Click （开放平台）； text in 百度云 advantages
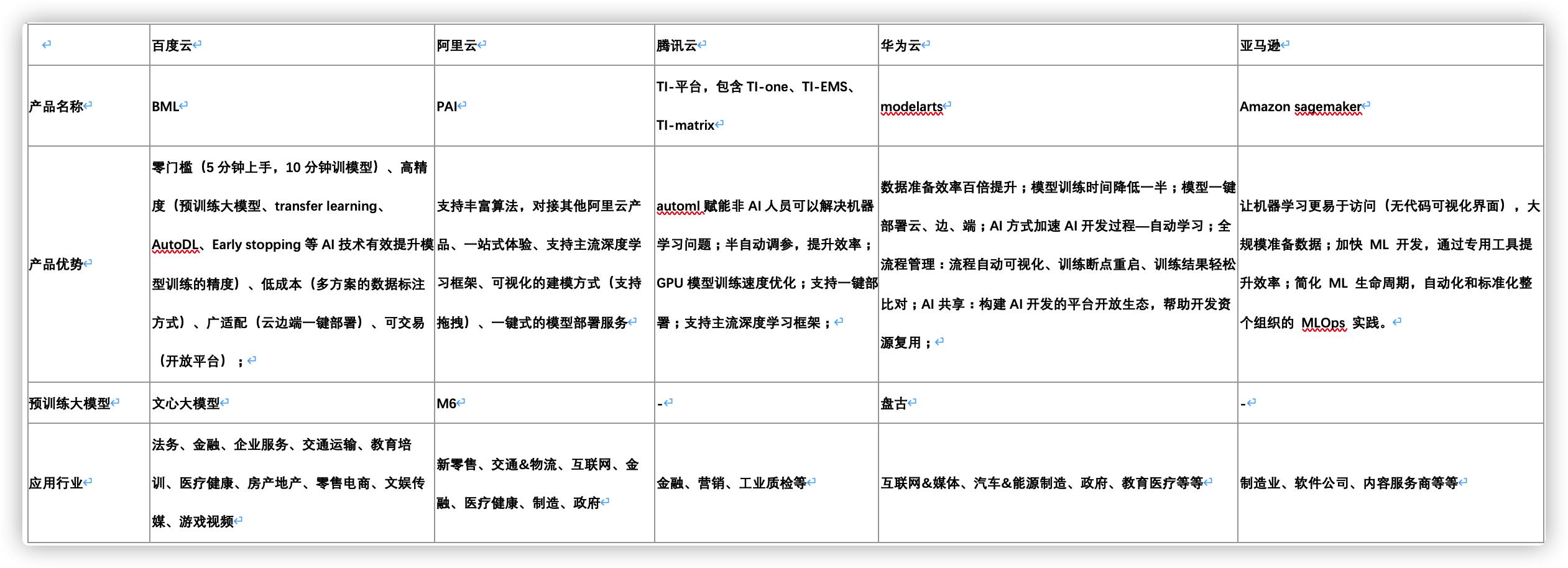Image resolution: width=1568 pixels, height=568 pixels. (199, 361)
